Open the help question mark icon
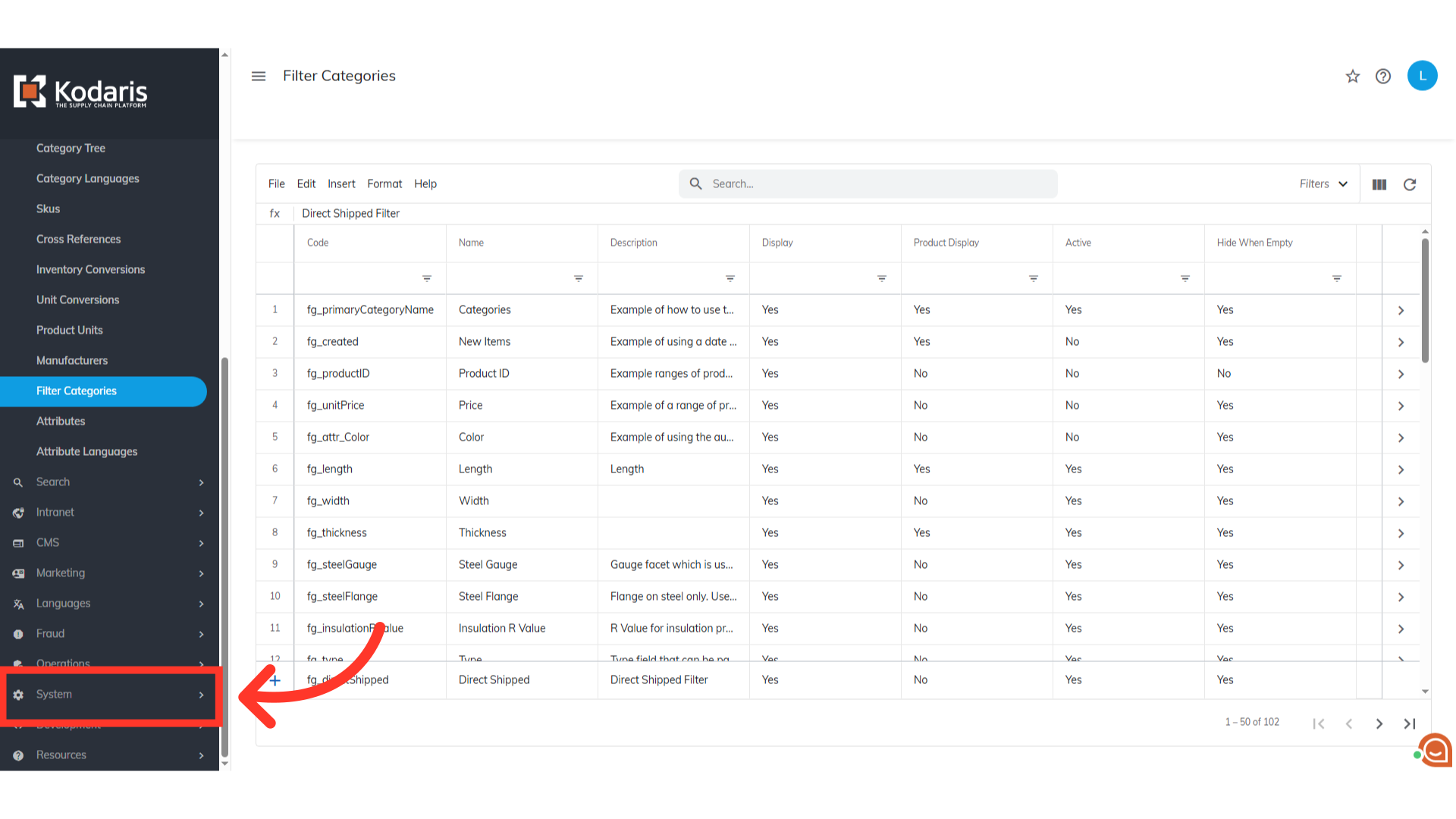This screenshot has height=819, width=1456. (x=1383, y=76)
